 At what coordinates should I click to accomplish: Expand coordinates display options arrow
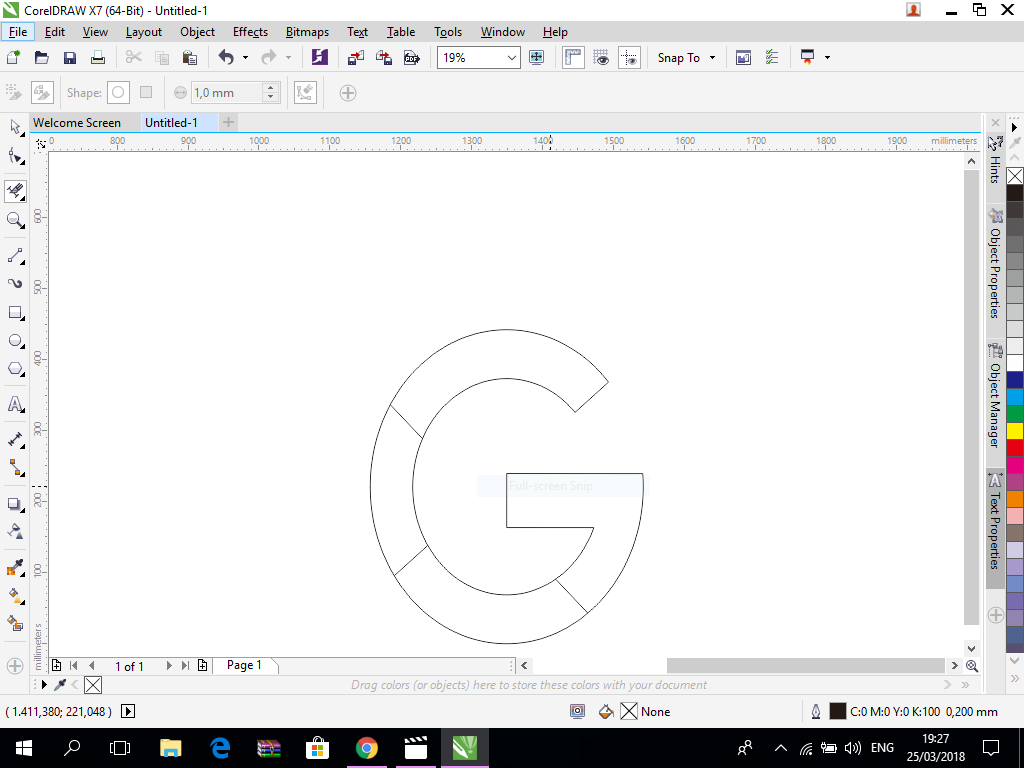(128, 711)
